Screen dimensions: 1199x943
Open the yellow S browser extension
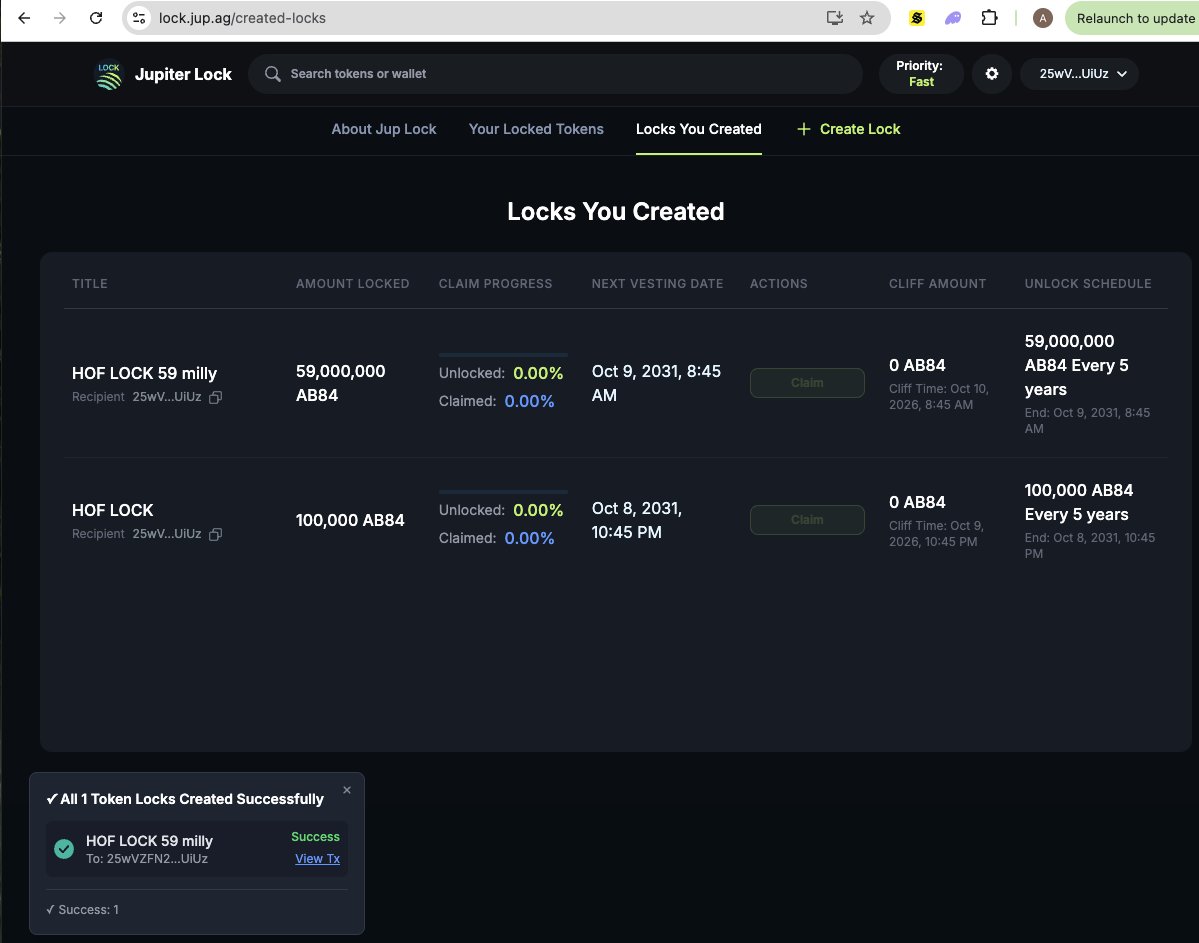pyautogui.click(x=916, y=18)
